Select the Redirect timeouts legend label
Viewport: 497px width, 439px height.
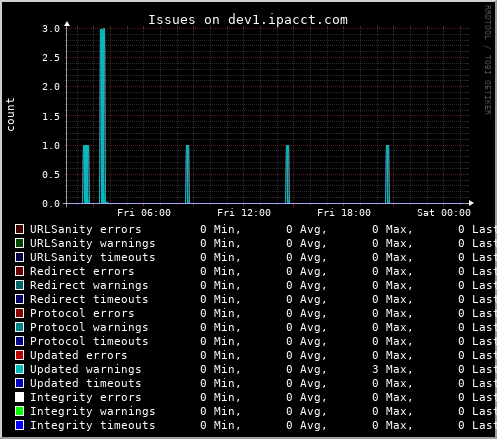pos(89,299)
